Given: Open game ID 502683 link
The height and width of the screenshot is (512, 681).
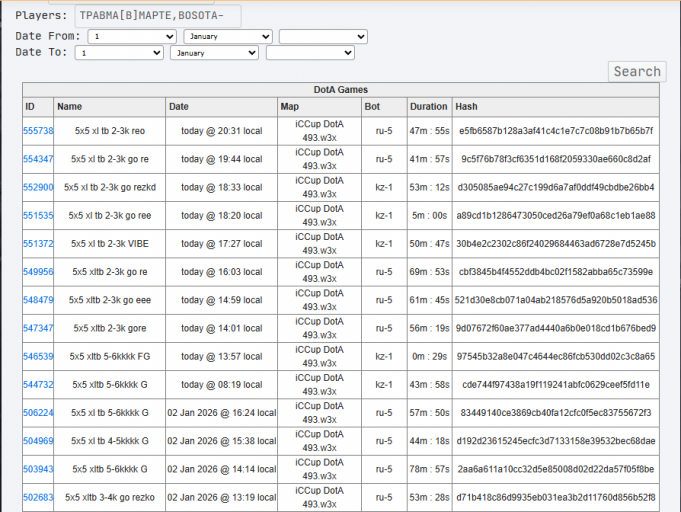Looking at the screenshot, I should pyautogui.click(x=38, y=497).
